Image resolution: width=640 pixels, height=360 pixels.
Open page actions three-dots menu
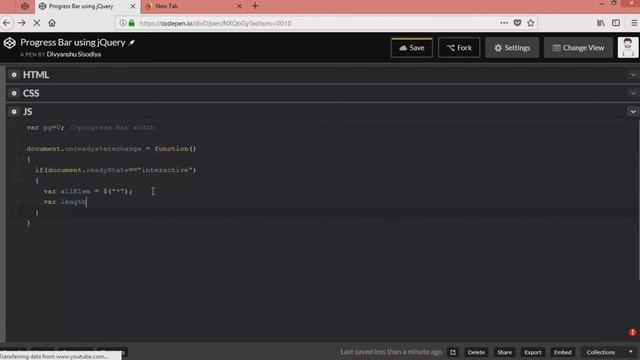point(504,23)
